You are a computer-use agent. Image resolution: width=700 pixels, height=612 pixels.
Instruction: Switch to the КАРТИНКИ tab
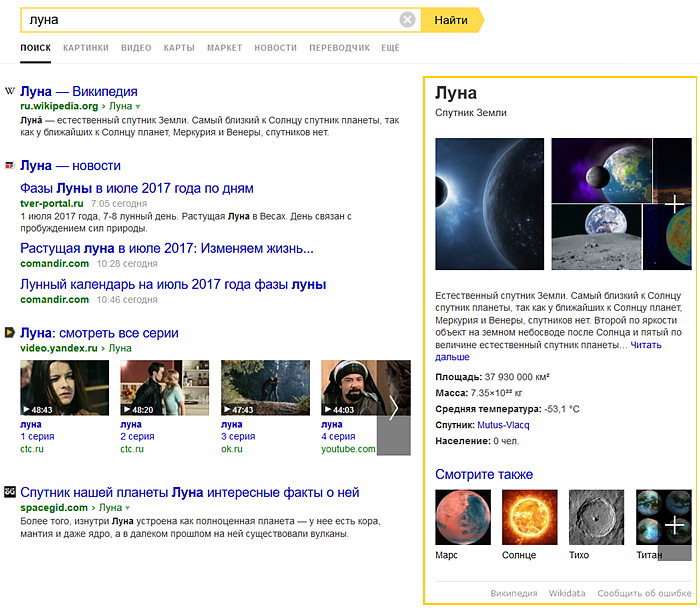pos(86,48)
